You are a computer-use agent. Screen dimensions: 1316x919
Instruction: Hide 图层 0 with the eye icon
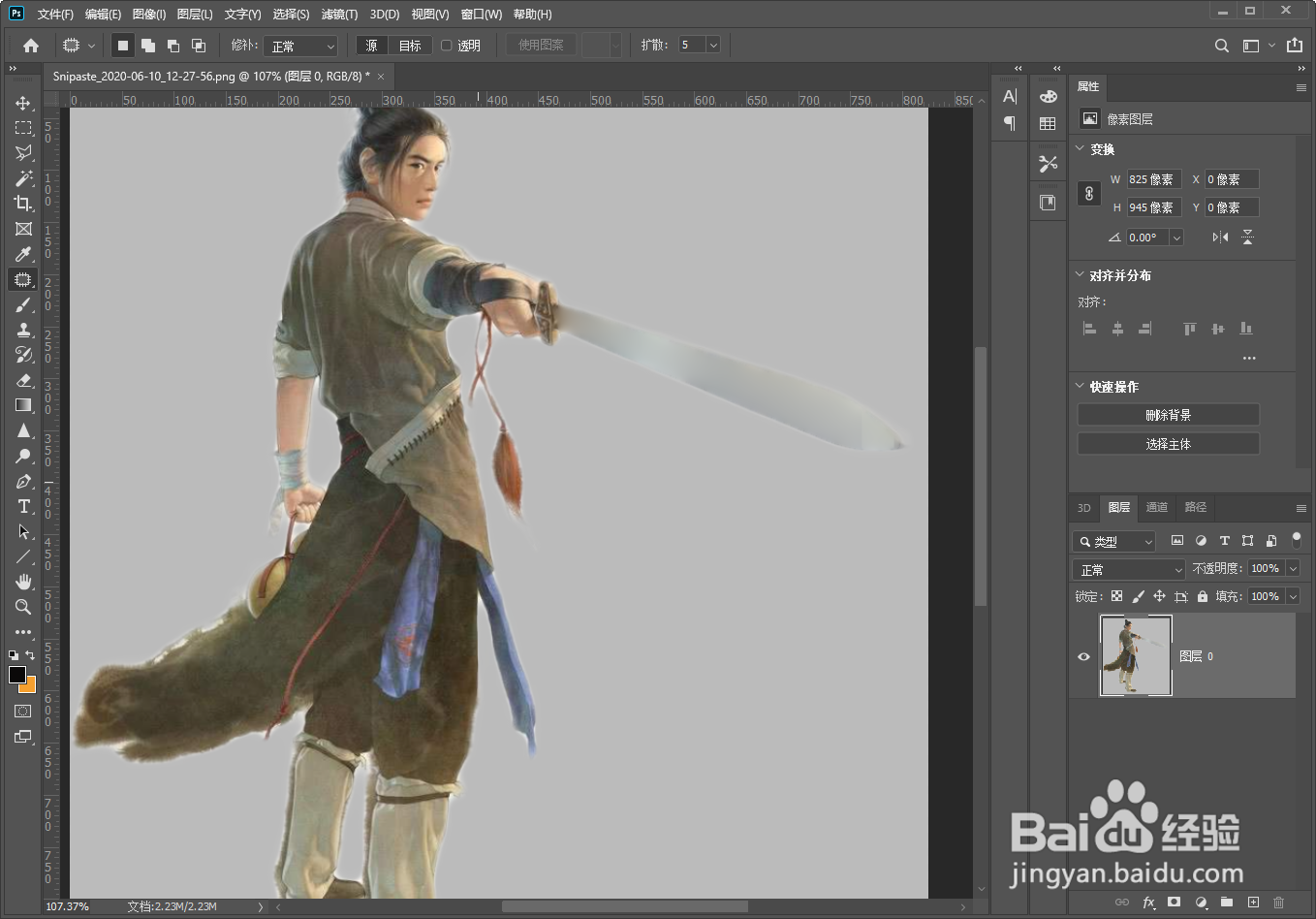[x=1083, y=656]
